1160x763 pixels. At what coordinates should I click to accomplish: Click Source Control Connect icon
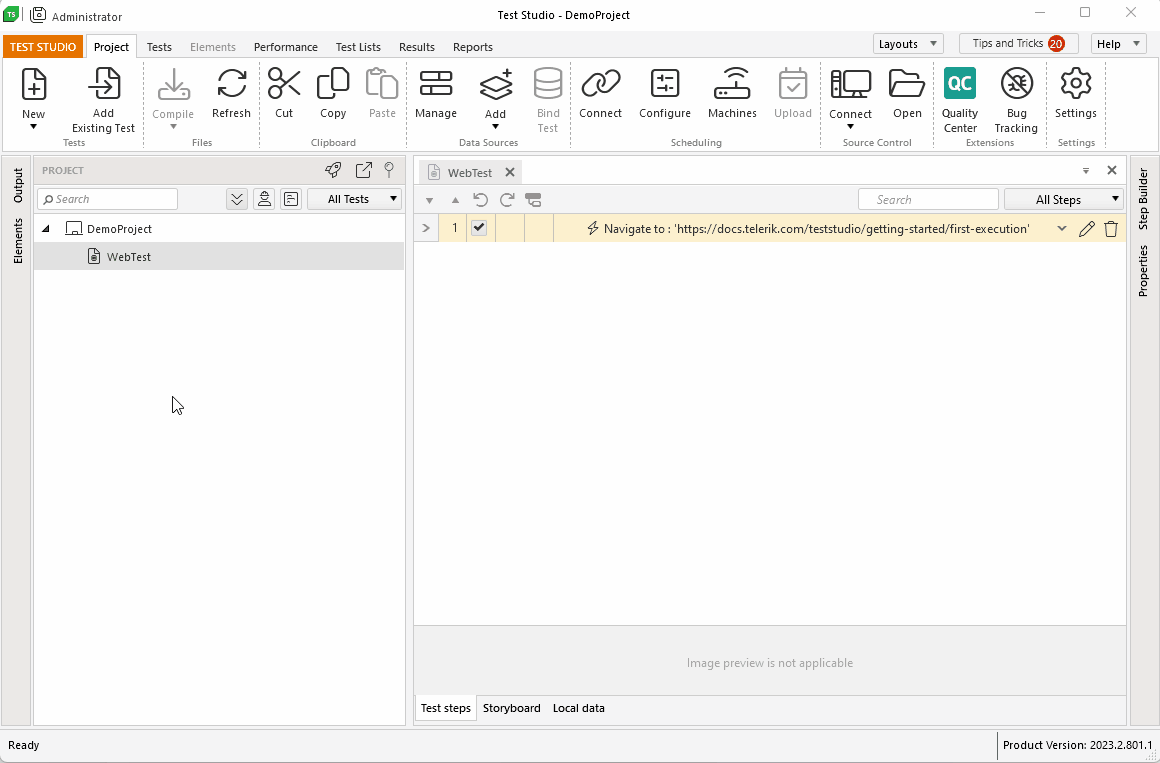tap(851, 84)
